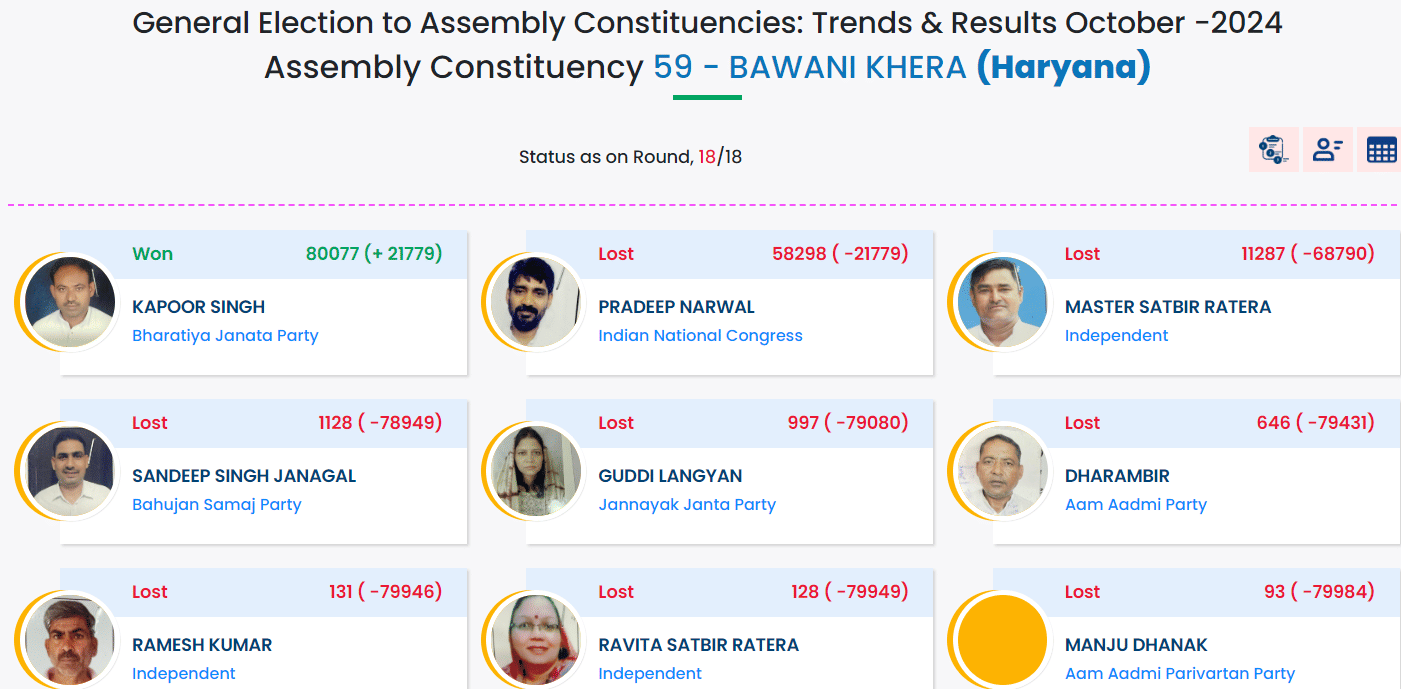Click Guddi Langyan's candidate photo
Viewport: 1401px width, 689px height.
pyautogui.click(x=536, y=471)
